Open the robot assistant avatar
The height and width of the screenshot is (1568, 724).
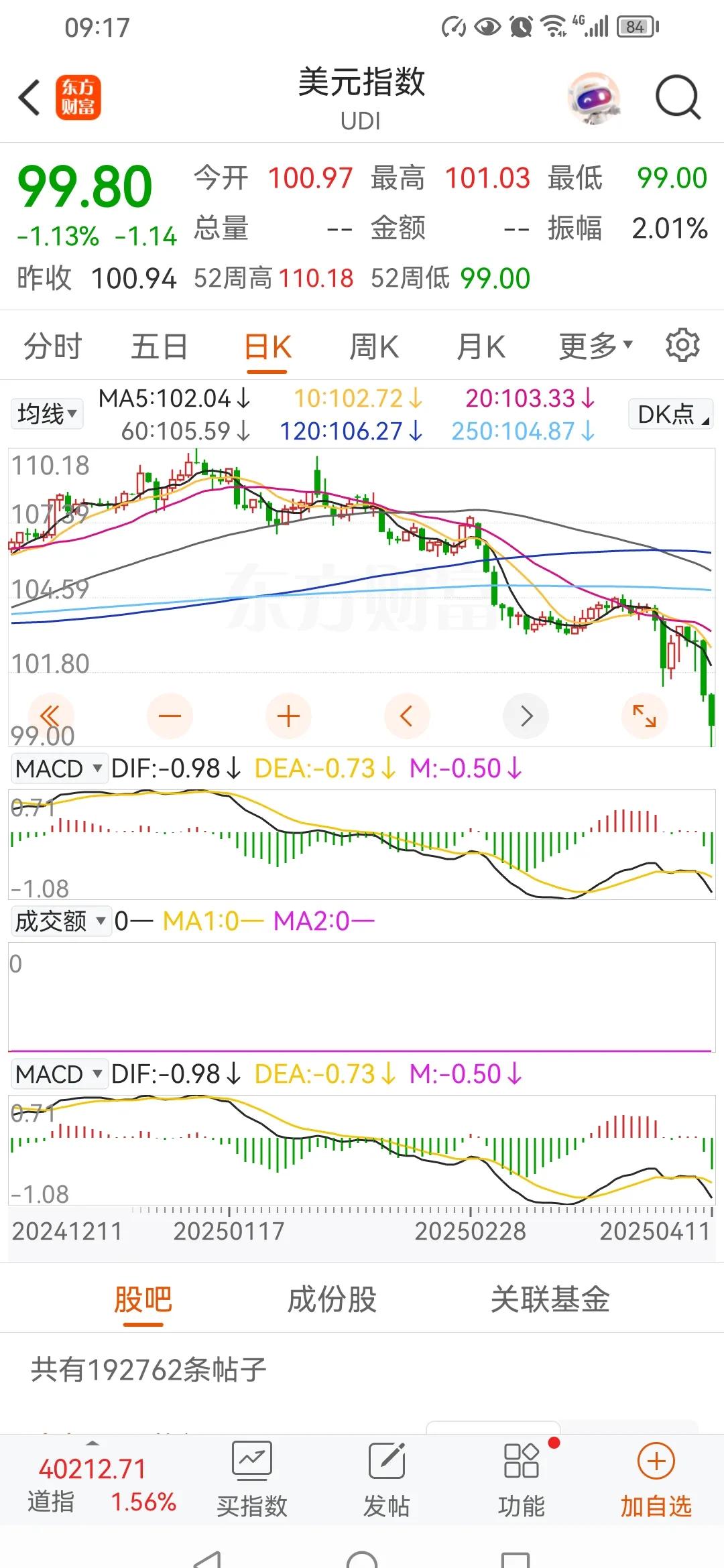pyautogui.click(x=593, y=98)
